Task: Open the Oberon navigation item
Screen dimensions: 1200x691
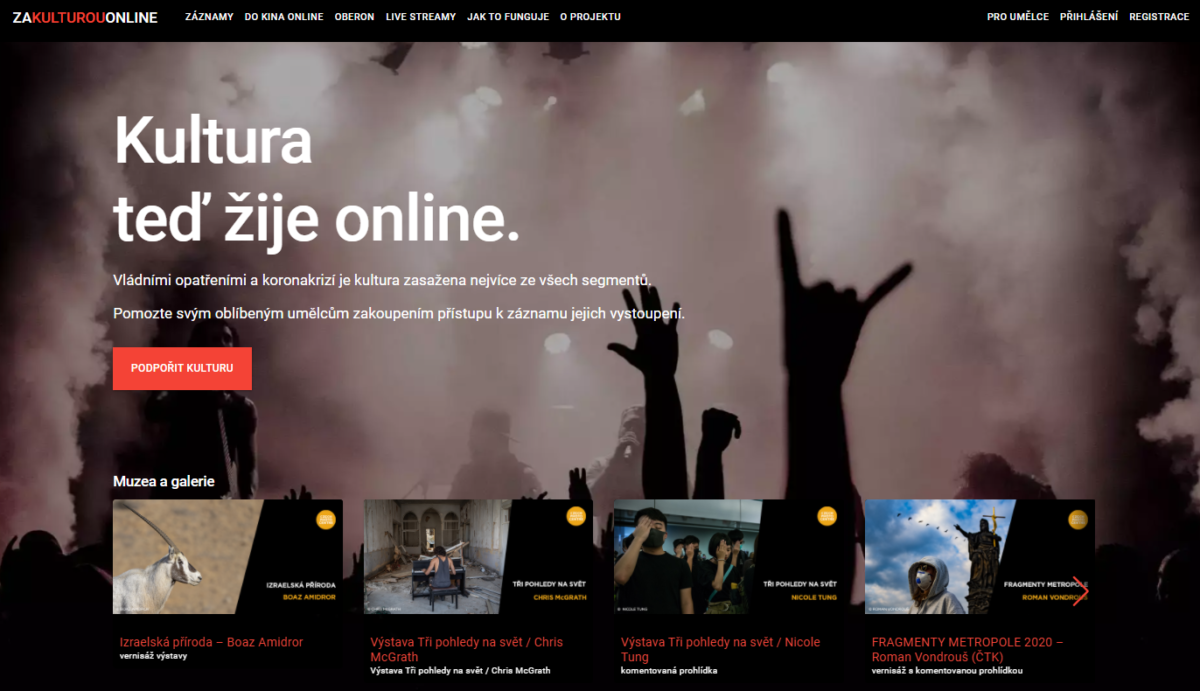Action: point(354,17)
